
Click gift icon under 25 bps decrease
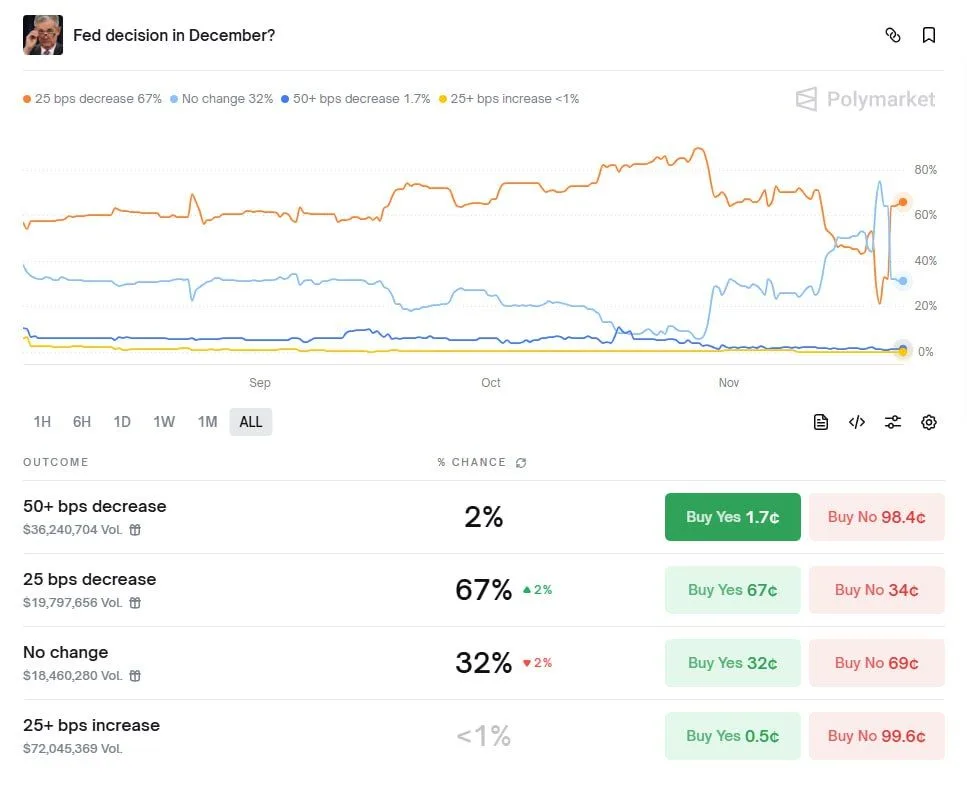click(135, 603)
